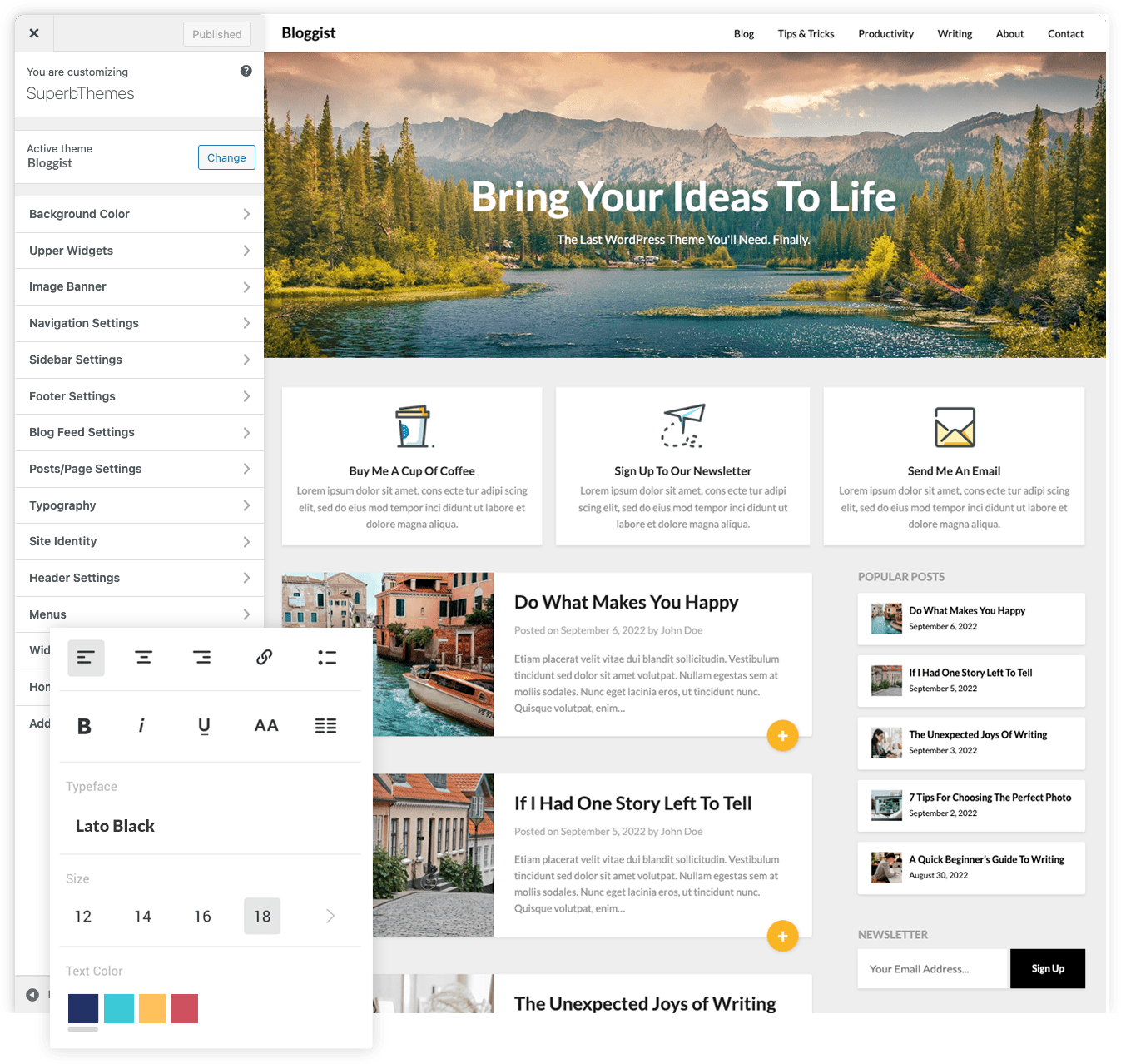
Task: Click plus button on Do What Makes You Happy
Action: pyautogui.click(x=782, y=735)
